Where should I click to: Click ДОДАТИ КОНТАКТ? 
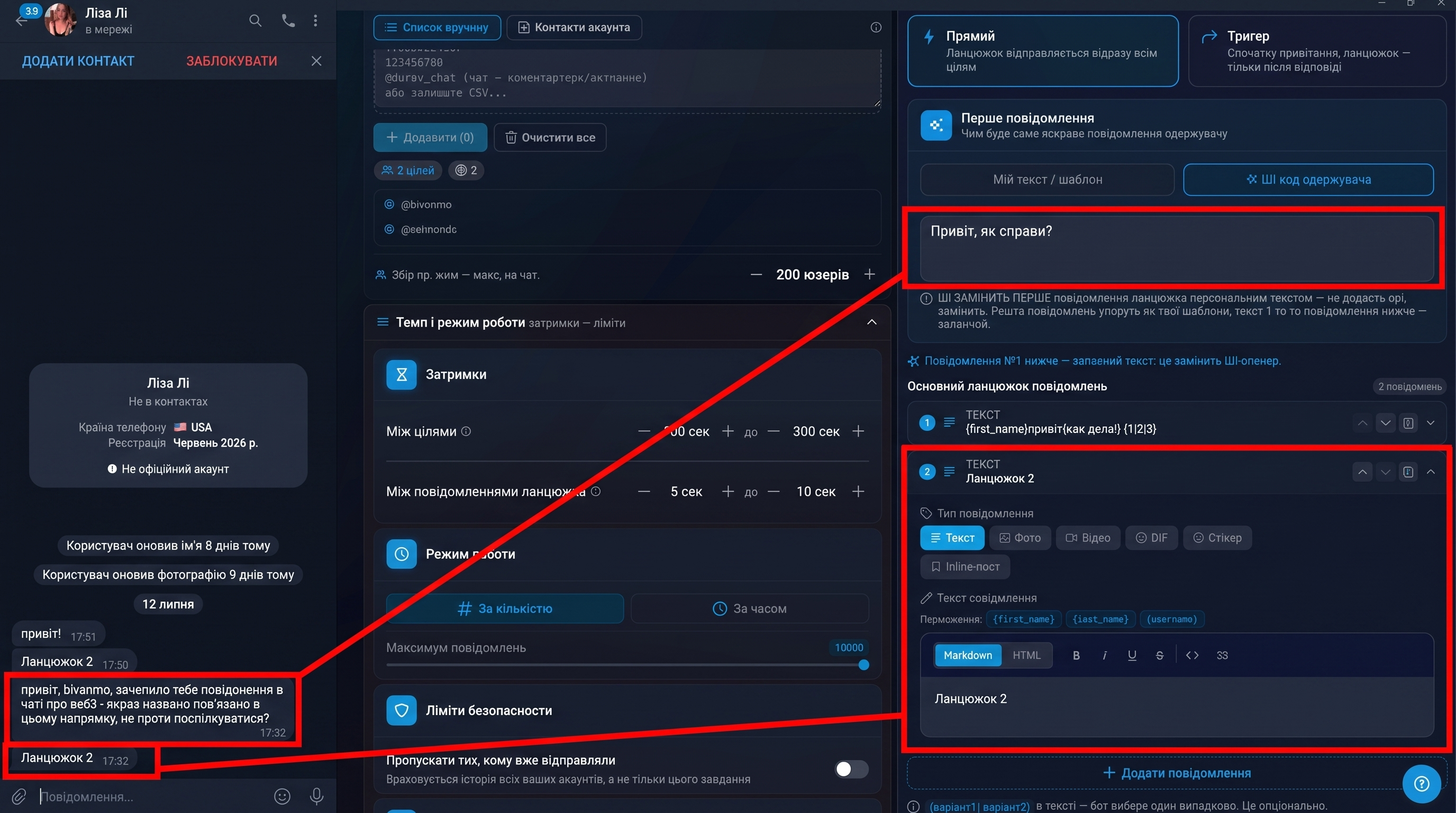pyautogui.click(x=78, y=61)
